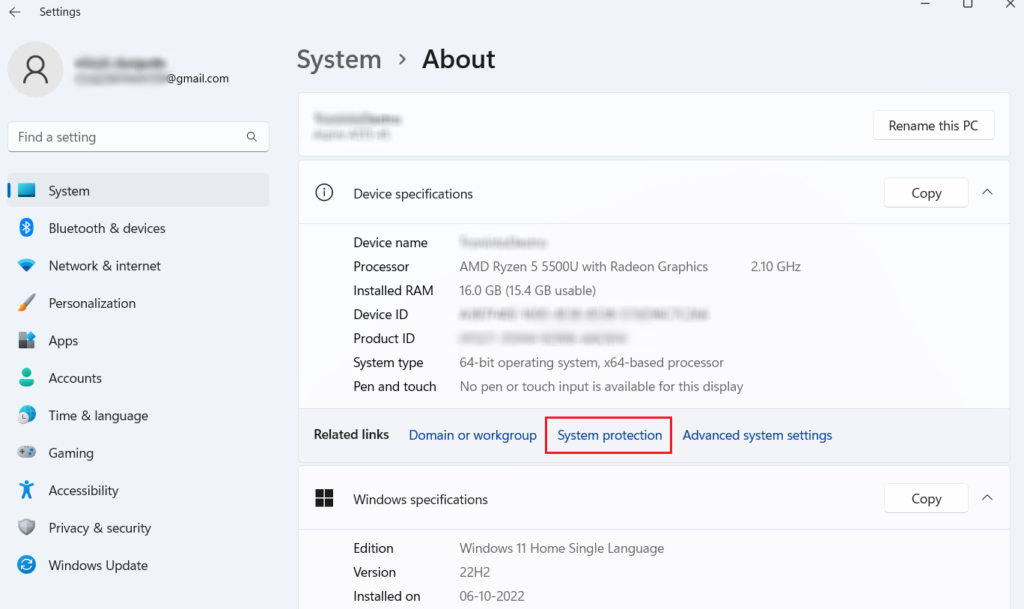Click the back arrow in Settings header
The image size is (1024, 609).
(x=15, y=12)
